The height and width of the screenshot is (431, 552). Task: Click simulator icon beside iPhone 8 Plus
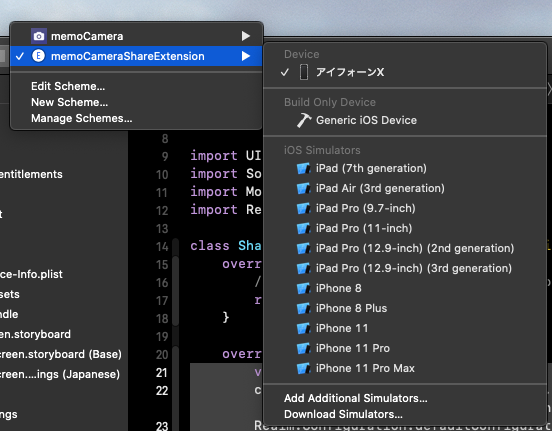pyautogui.click(x=303, y=308)
